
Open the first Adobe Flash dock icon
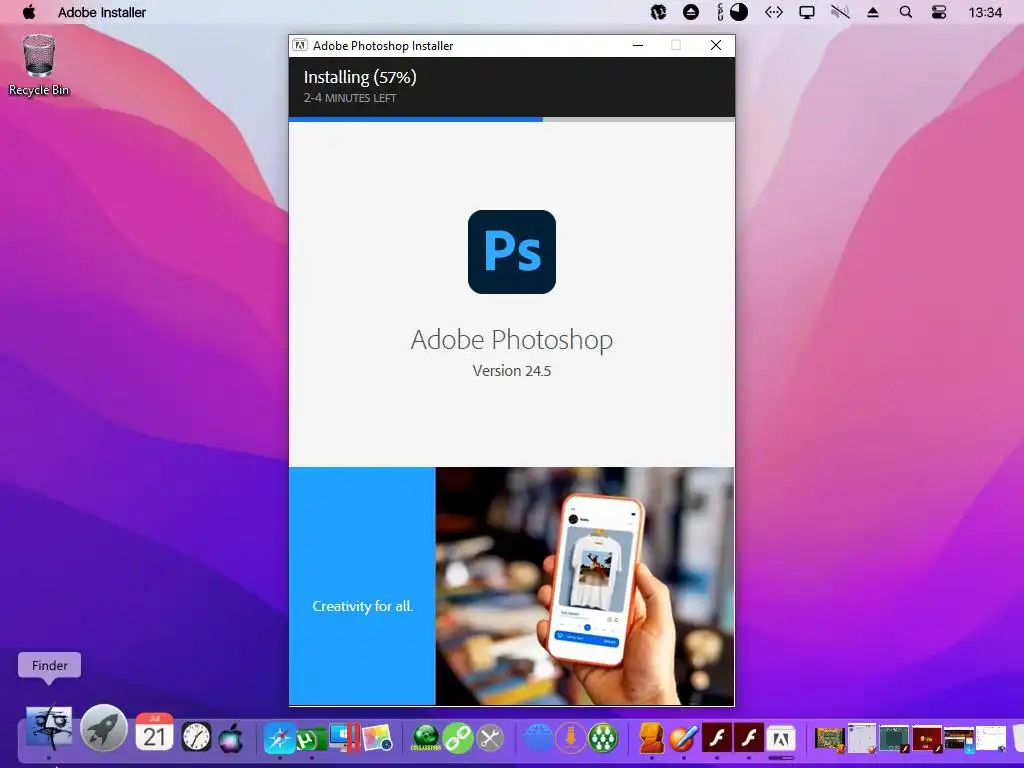point(716,738)
